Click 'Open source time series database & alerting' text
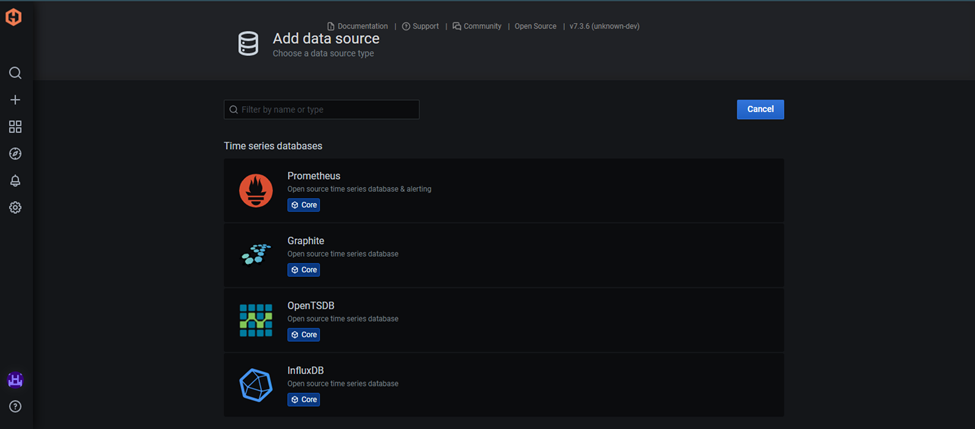This screenshot has height=429, width=975. (359, 189)
